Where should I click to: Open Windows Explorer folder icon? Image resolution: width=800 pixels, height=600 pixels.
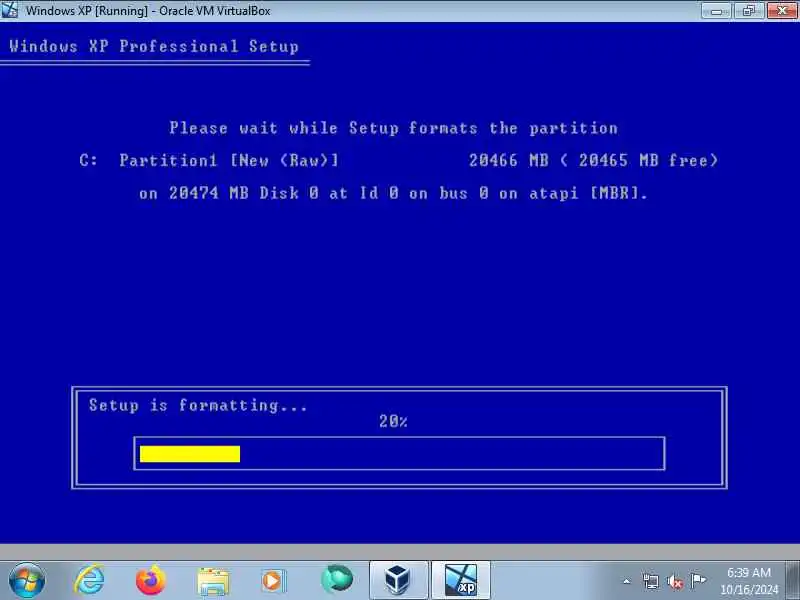(x=213, y=581)
